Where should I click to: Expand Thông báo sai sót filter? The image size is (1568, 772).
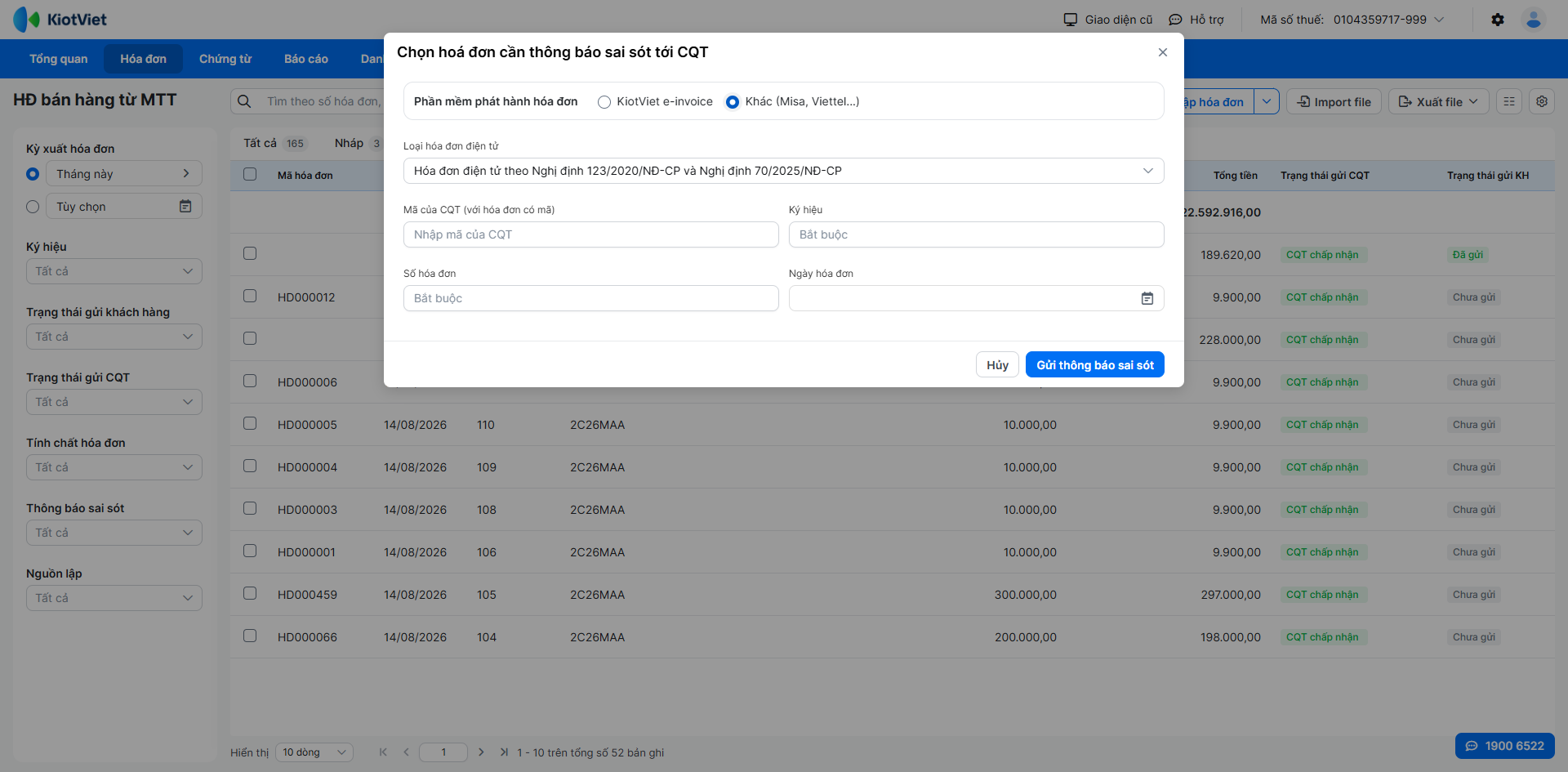click(x=114, y=533)
